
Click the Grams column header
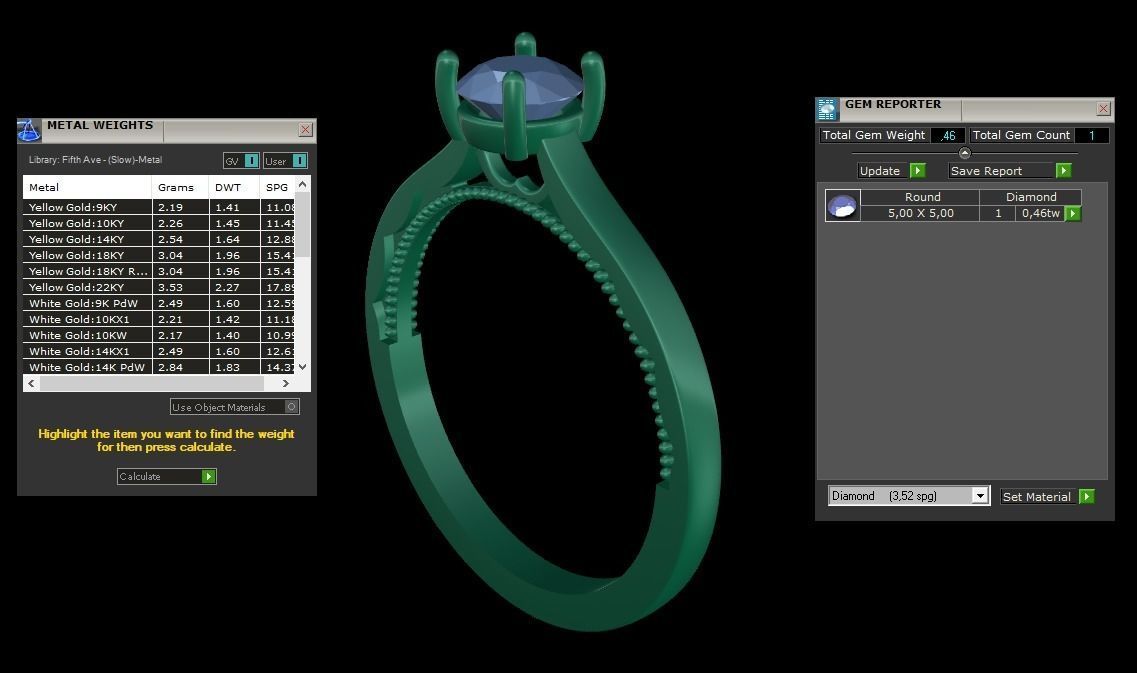[181, 187]
